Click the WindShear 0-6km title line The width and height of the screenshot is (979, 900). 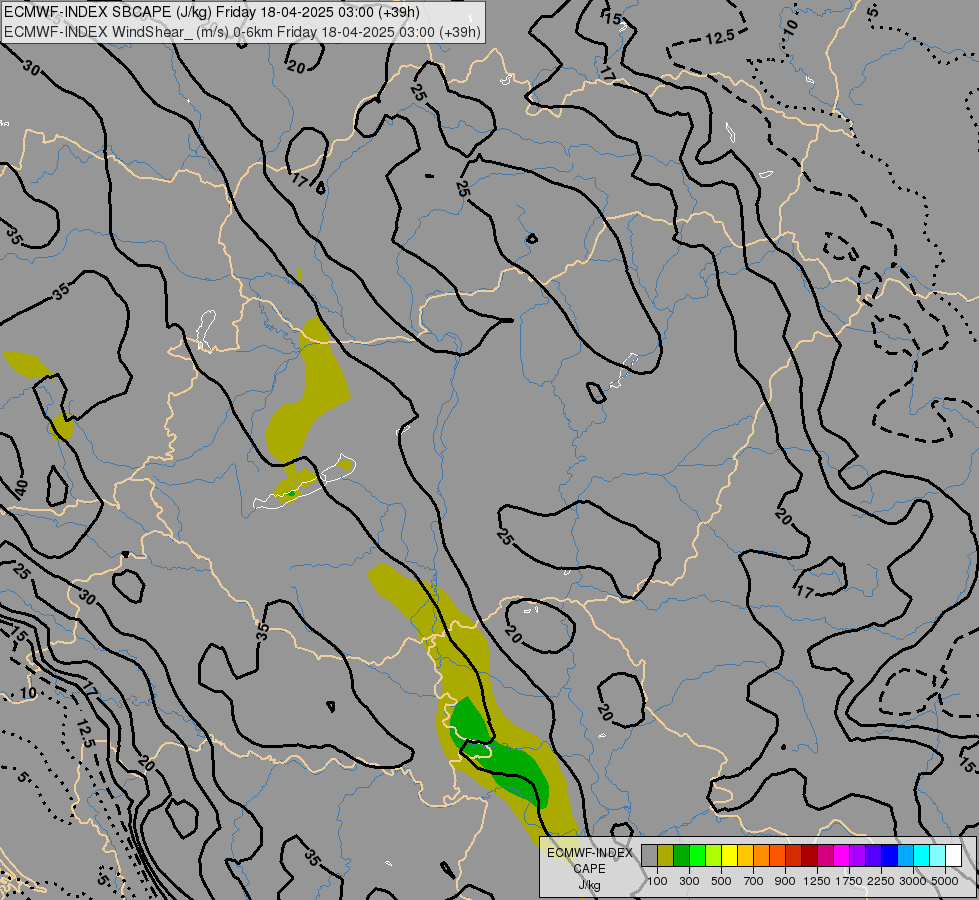[242, 32]
